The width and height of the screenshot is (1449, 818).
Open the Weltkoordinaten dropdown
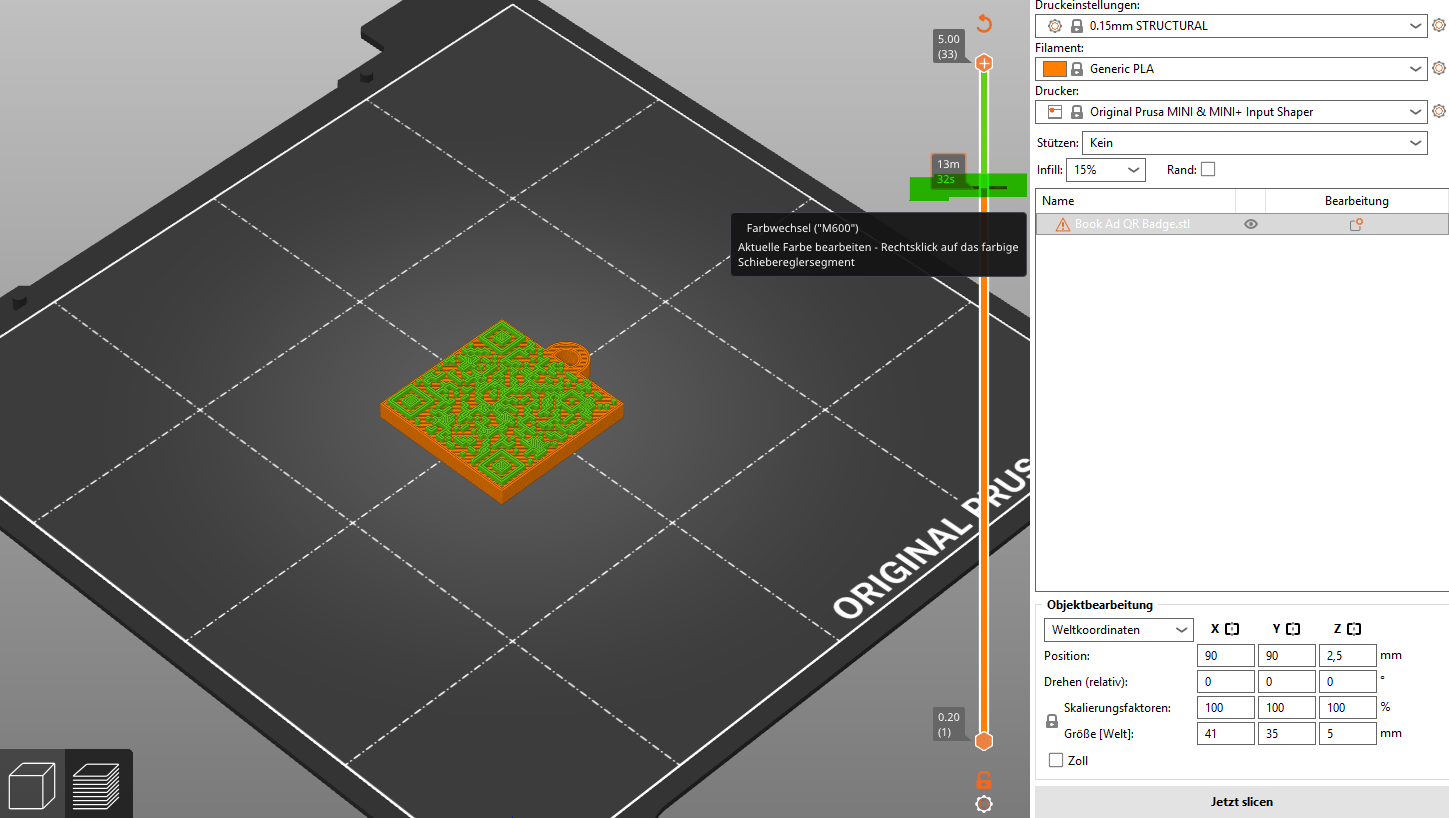pos(1118,630)
